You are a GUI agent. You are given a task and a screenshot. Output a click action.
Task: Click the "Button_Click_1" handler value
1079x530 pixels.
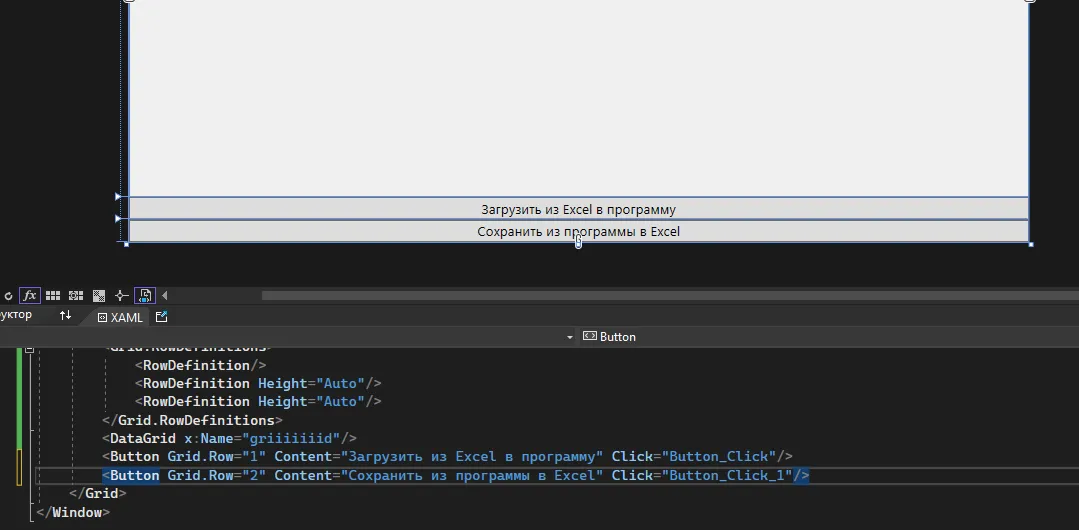[727, 475]
